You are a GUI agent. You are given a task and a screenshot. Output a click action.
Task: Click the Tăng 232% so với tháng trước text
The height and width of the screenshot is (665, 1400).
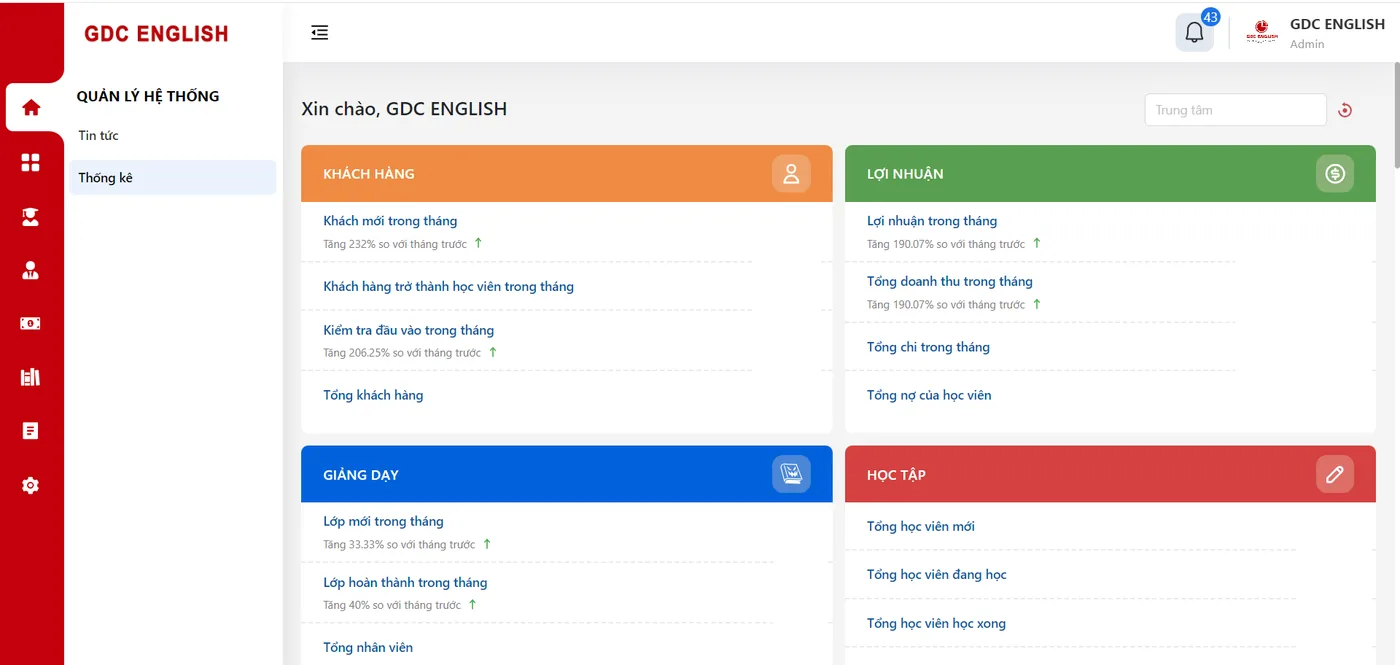coord(395,244)
